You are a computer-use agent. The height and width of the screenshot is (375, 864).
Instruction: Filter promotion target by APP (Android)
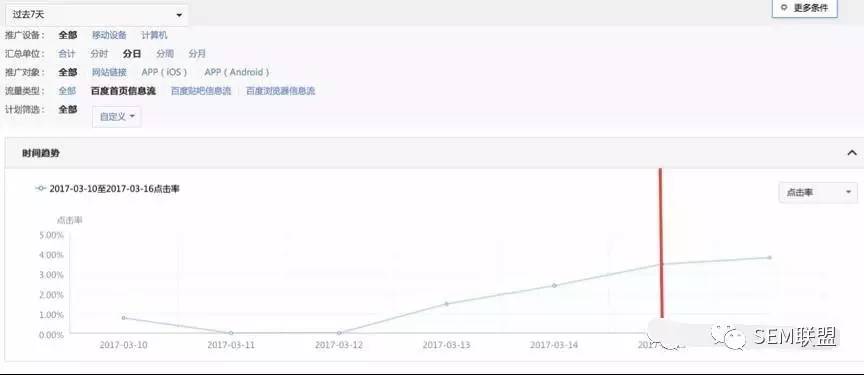[x=237, y=72]
